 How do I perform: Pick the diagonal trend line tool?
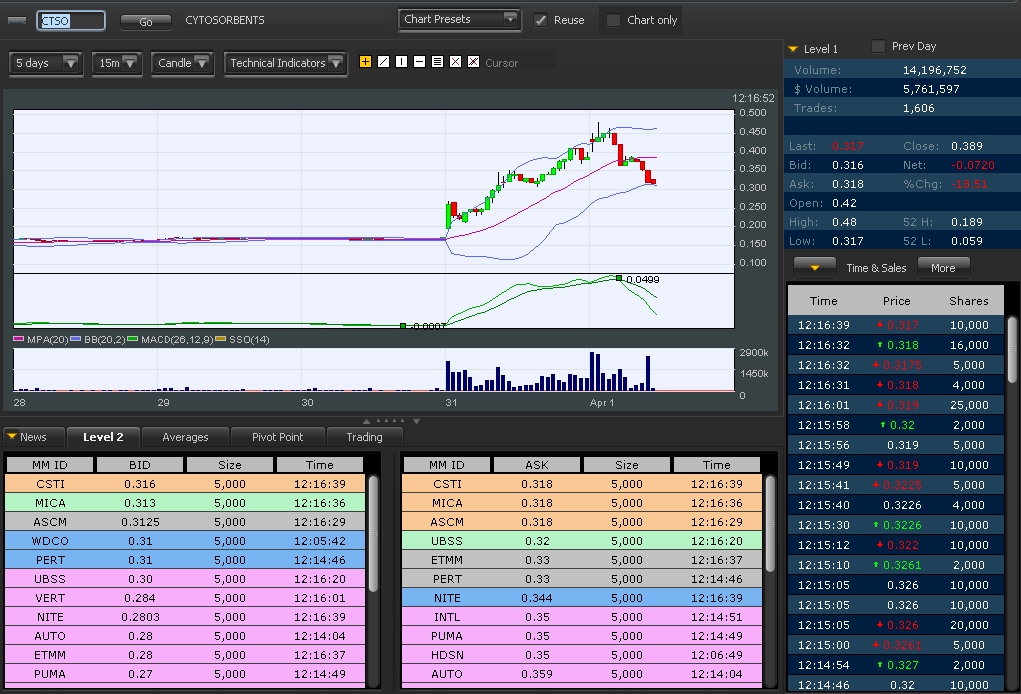pyautogui.click(x=383, y=62)
